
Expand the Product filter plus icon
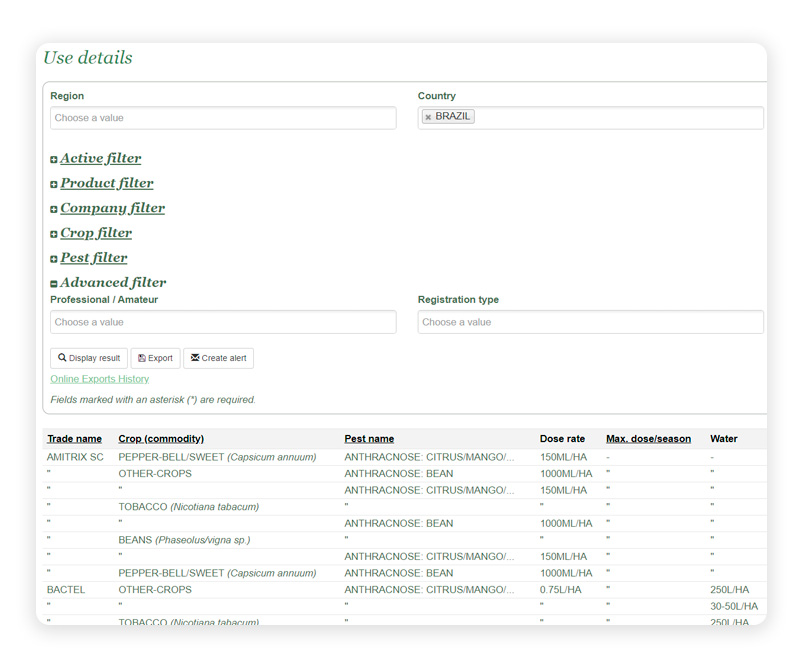click(54, 185)
